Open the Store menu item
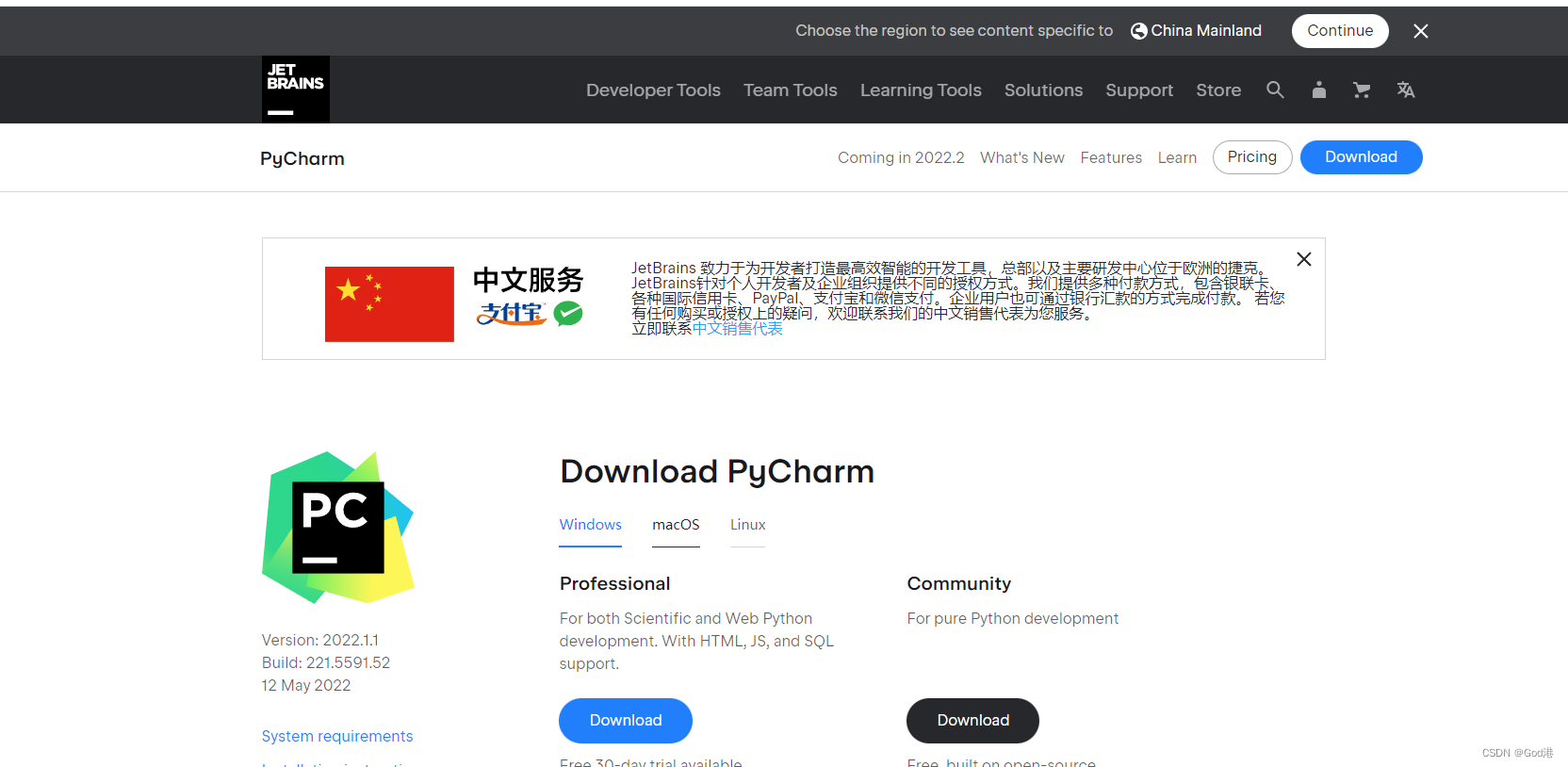Viewport: 1568px width, 767px height. point(1218,90)
